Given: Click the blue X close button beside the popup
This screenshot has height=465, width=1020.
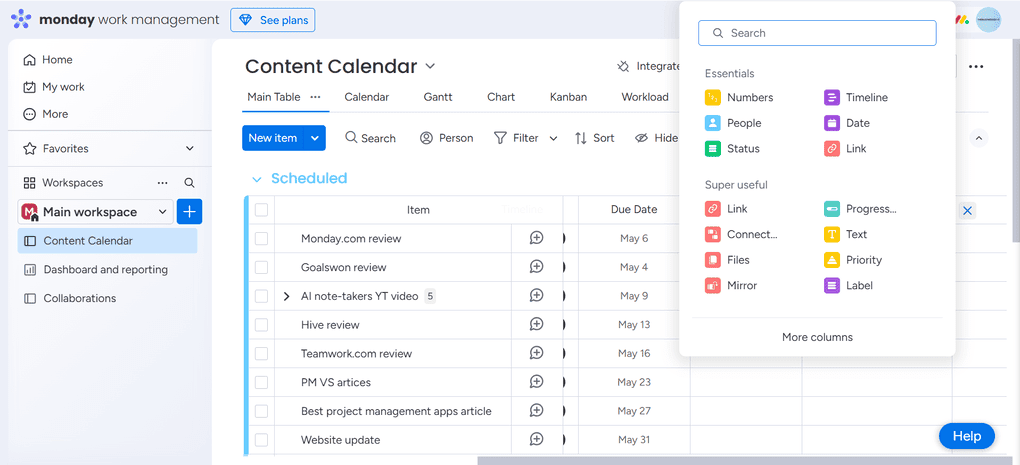Looking at the screenshot, I should [x=967, y=210].
